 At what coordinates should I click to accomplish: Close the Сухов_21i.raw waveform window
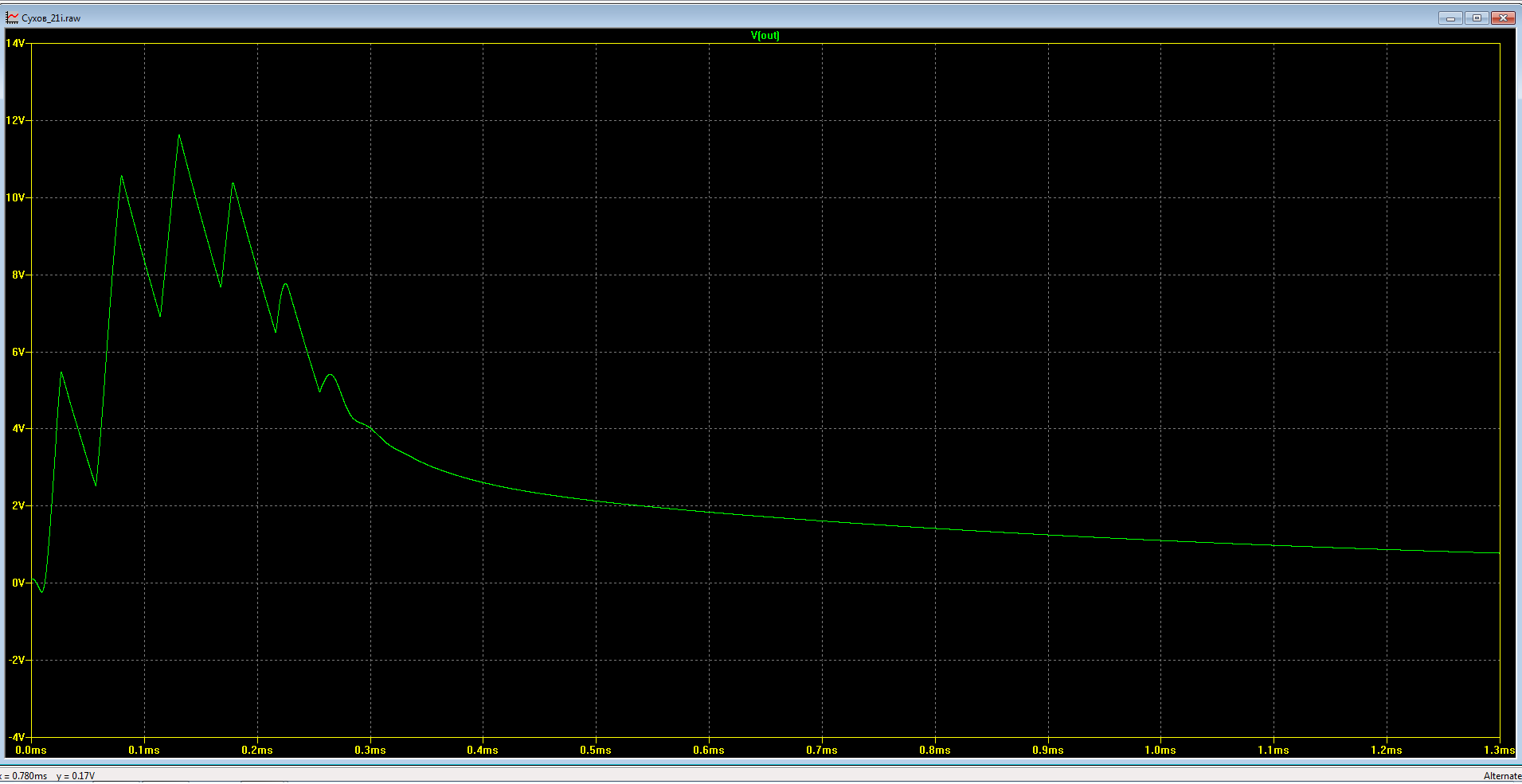click(1503, 18)
